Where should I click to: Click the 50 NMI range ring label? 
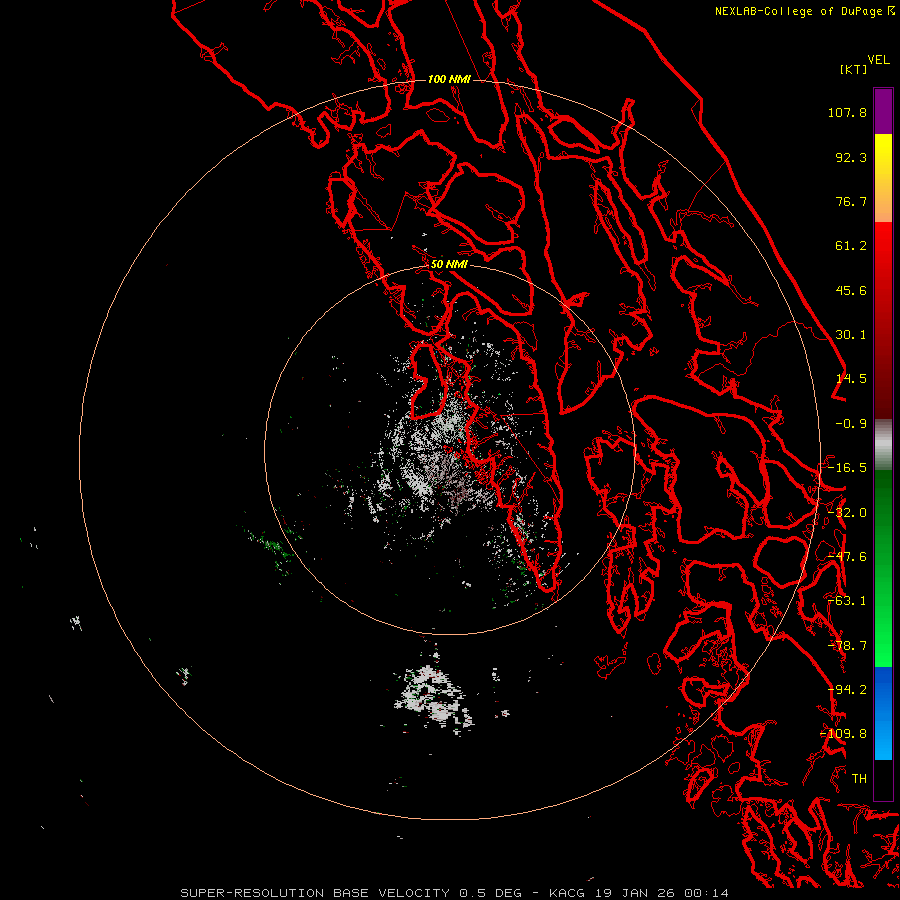pos(449,265)
